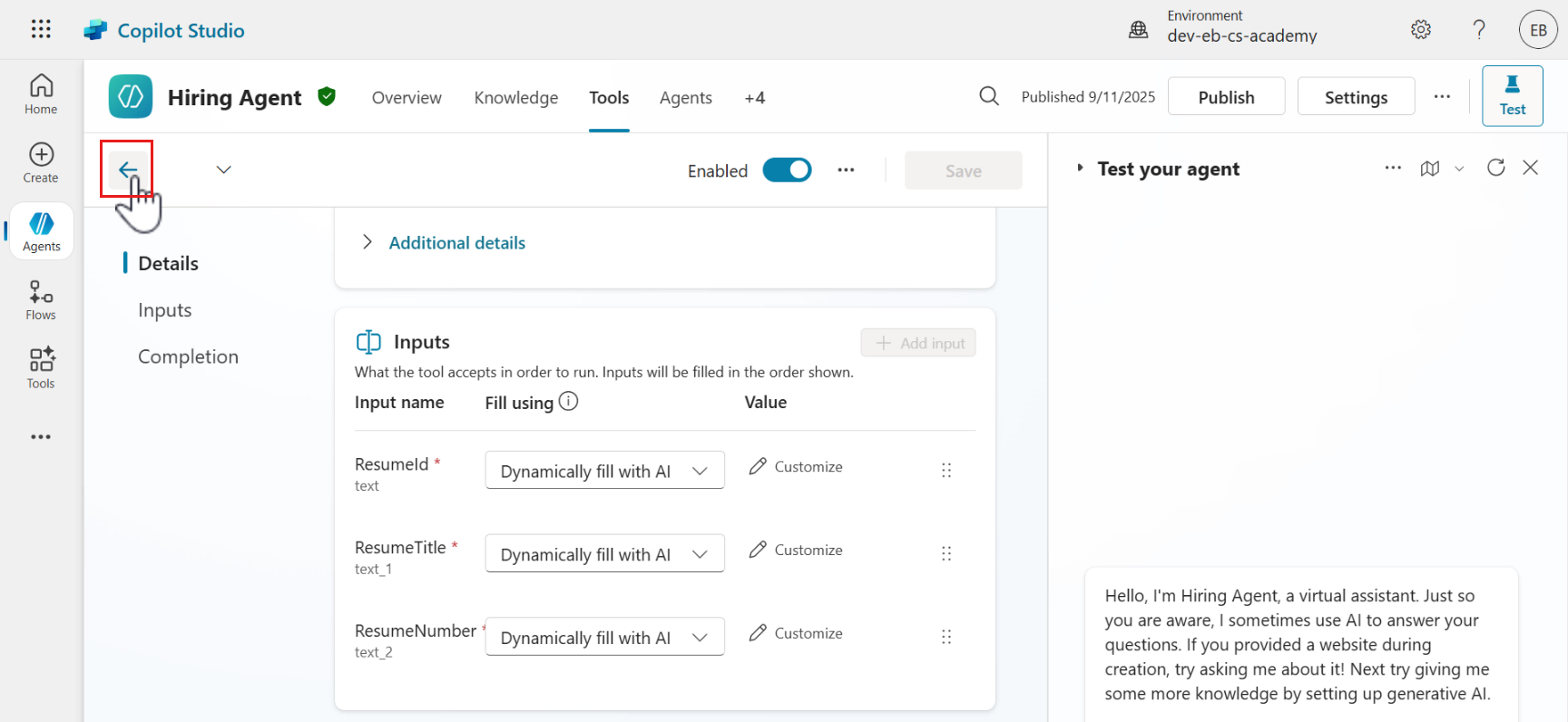Expand Additional details section
The width and height of the screenshot is (1568, 722).
[456, 243]
